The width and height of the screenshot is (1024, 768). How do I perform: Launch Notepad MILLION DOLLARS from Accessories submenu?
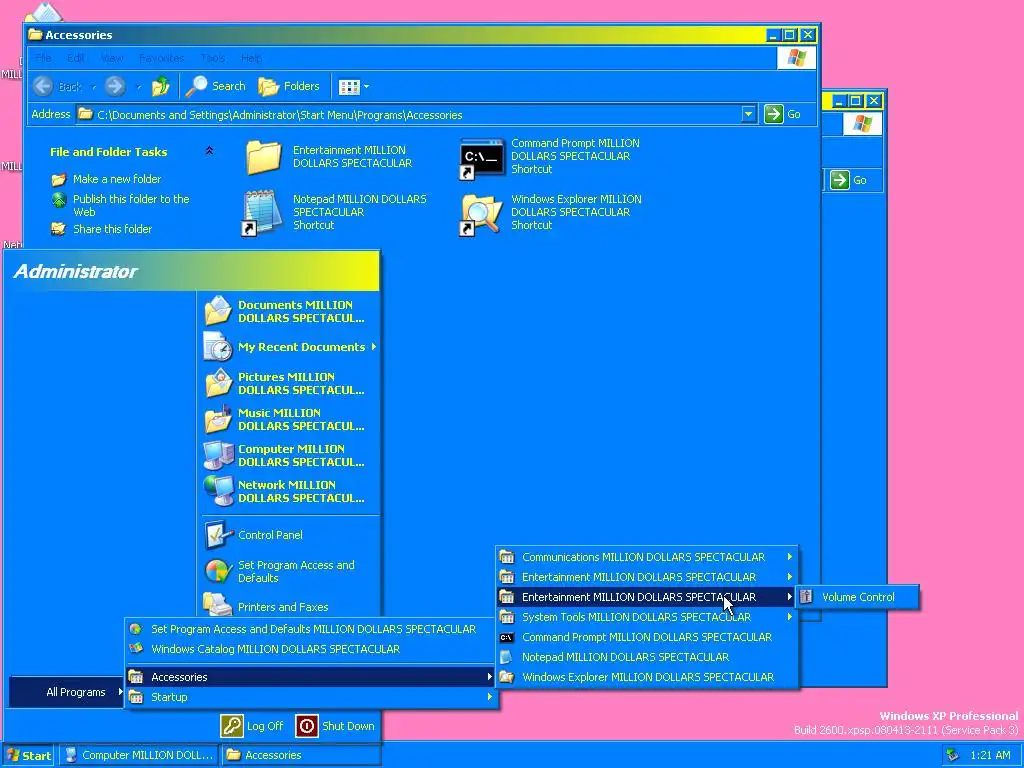(x=647, y=658)
